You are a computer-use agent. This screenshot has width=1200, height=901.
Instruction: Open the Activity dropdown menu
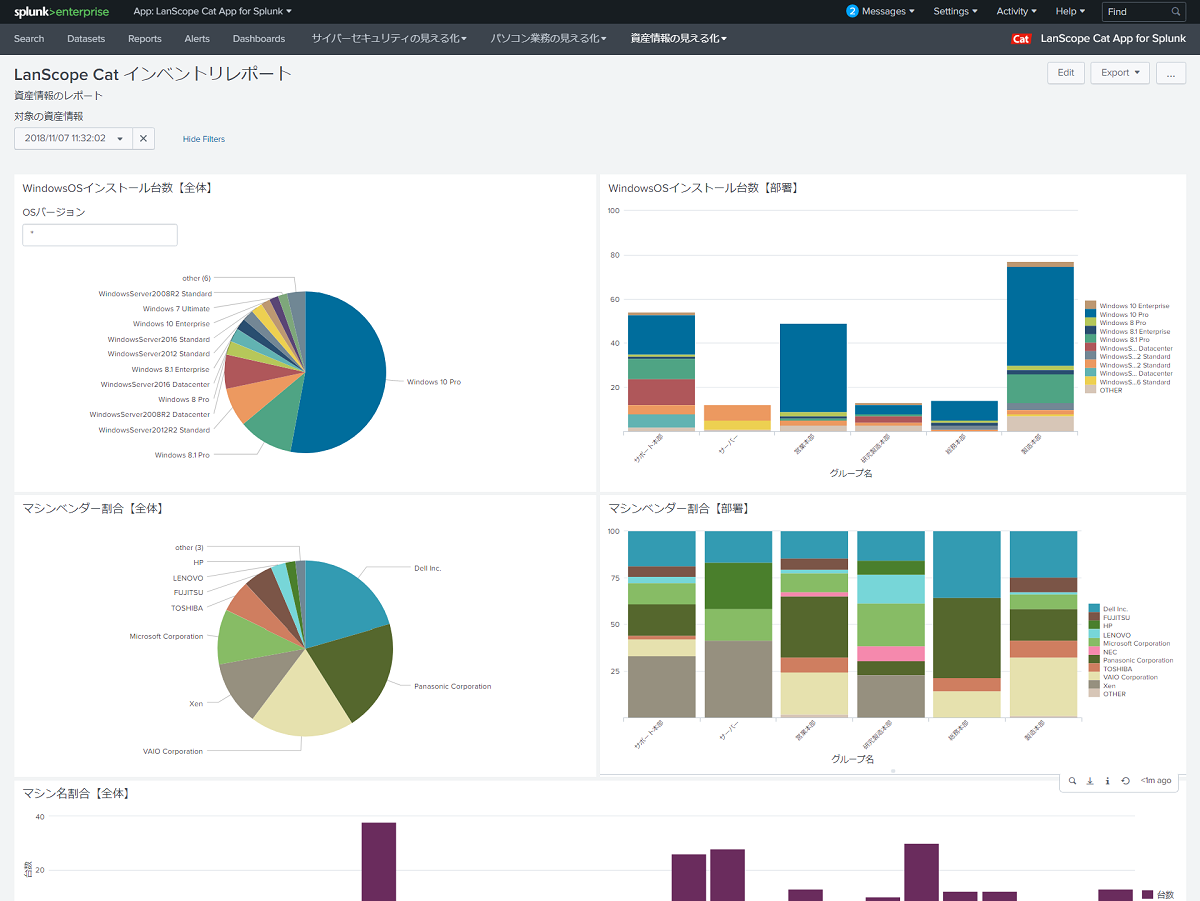(1017, 11)
